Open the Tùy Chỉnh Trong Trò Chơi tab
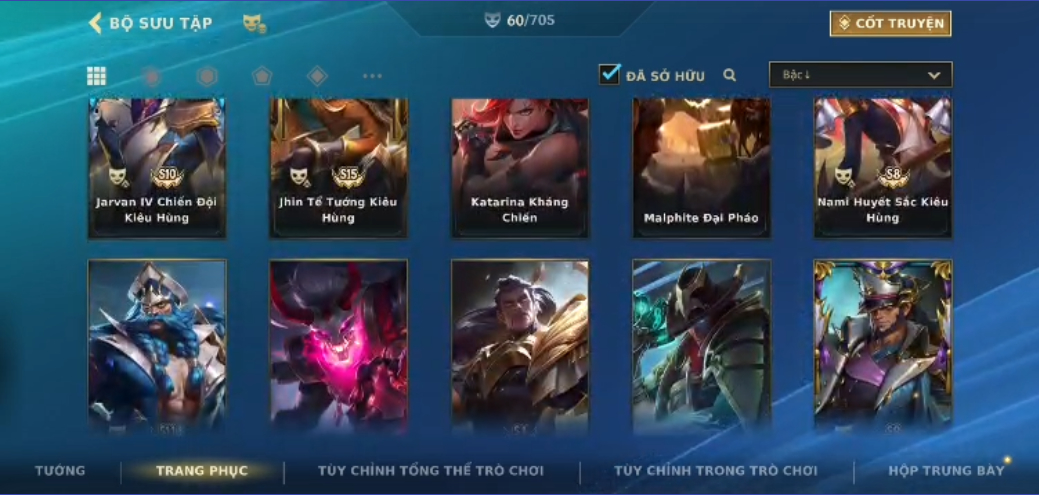The image size is (1039, 495). tap(716, 471)
